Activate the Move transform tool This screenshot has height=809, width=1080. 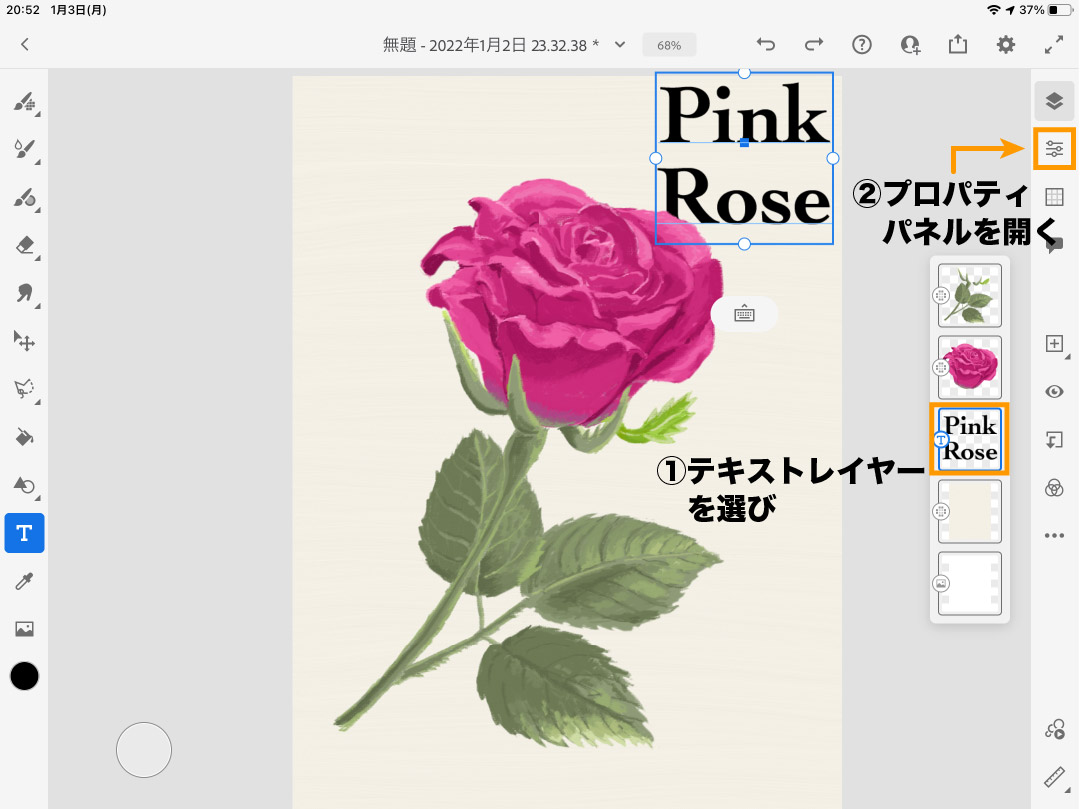[24, 341]
